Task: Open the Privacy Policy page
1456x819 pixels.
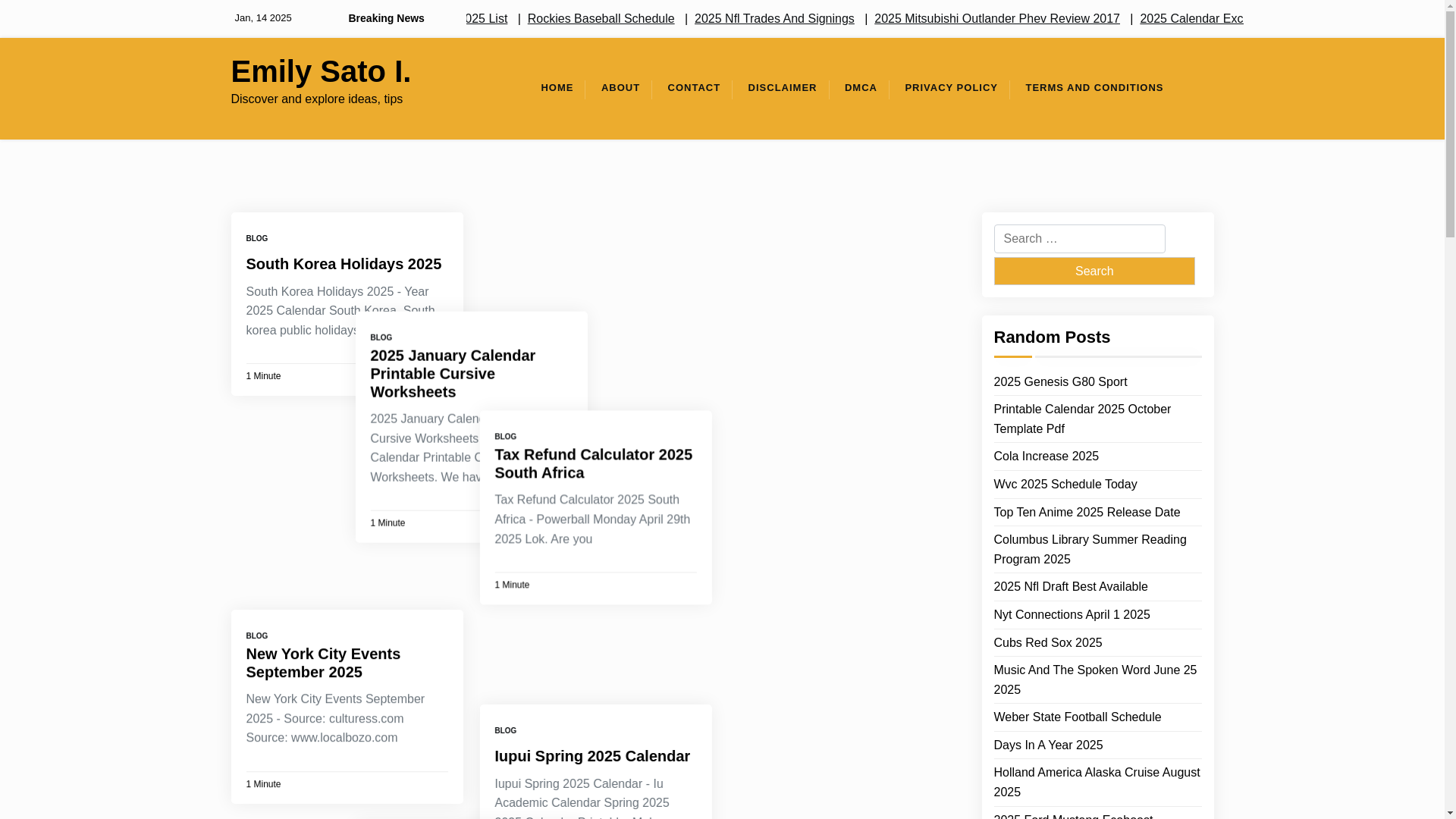Action: [951, 88]
